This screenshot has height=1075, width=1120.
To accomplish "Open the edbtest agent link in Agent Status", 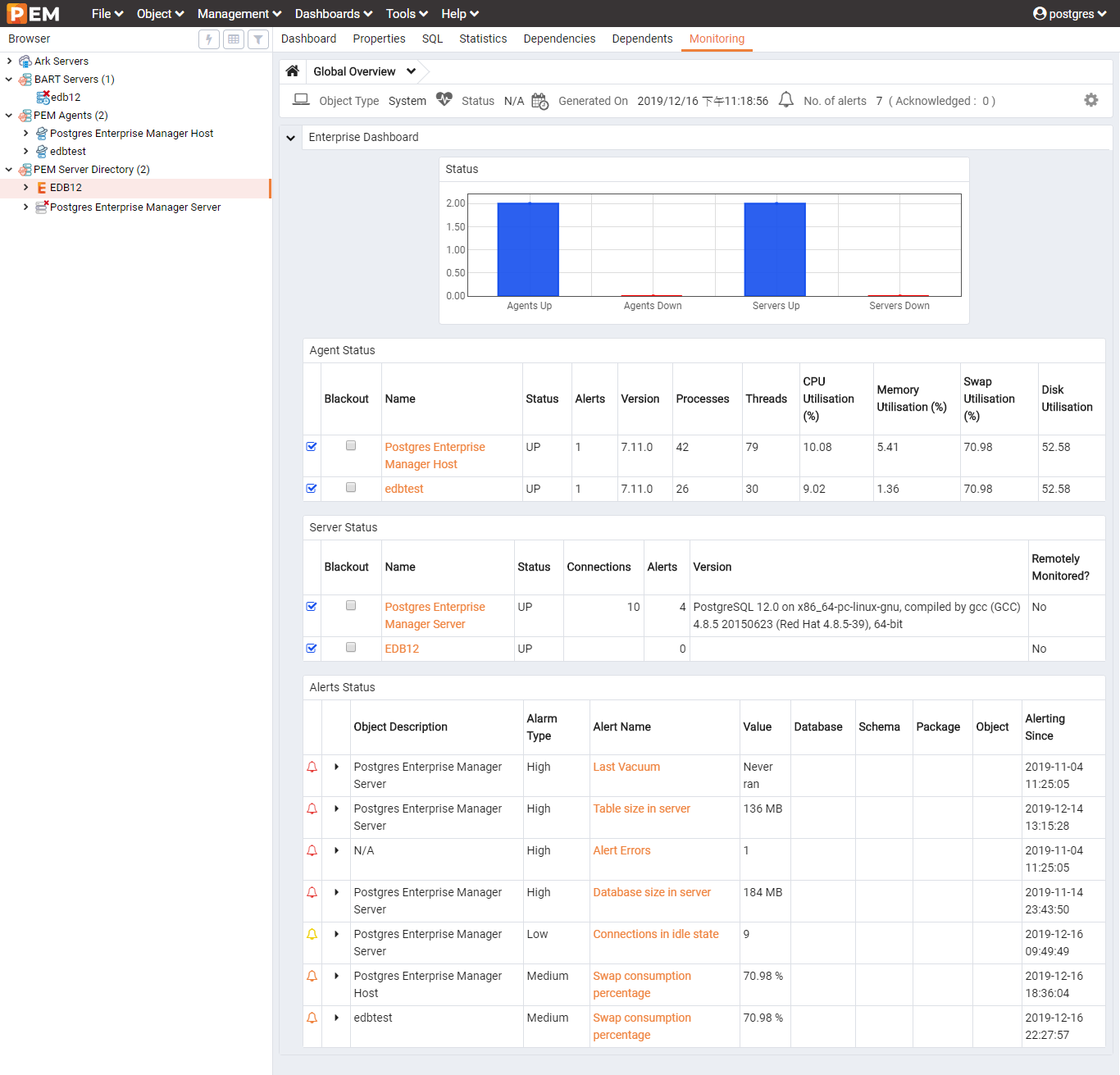I will click(404, 490).
